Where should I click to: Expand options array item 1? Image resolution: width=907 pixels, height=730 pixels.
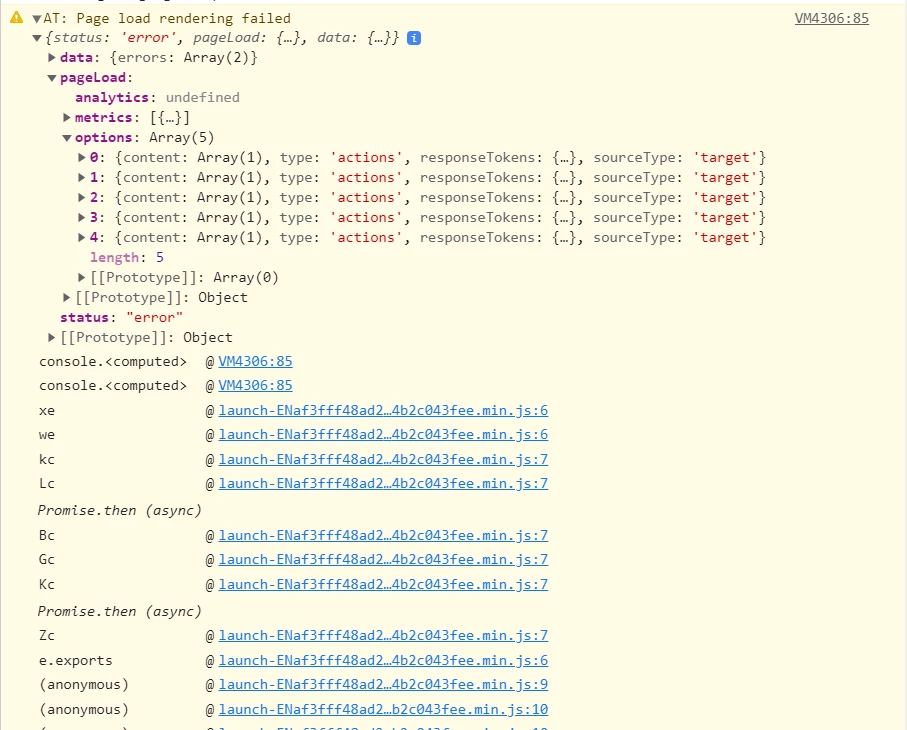click(82, 178)
